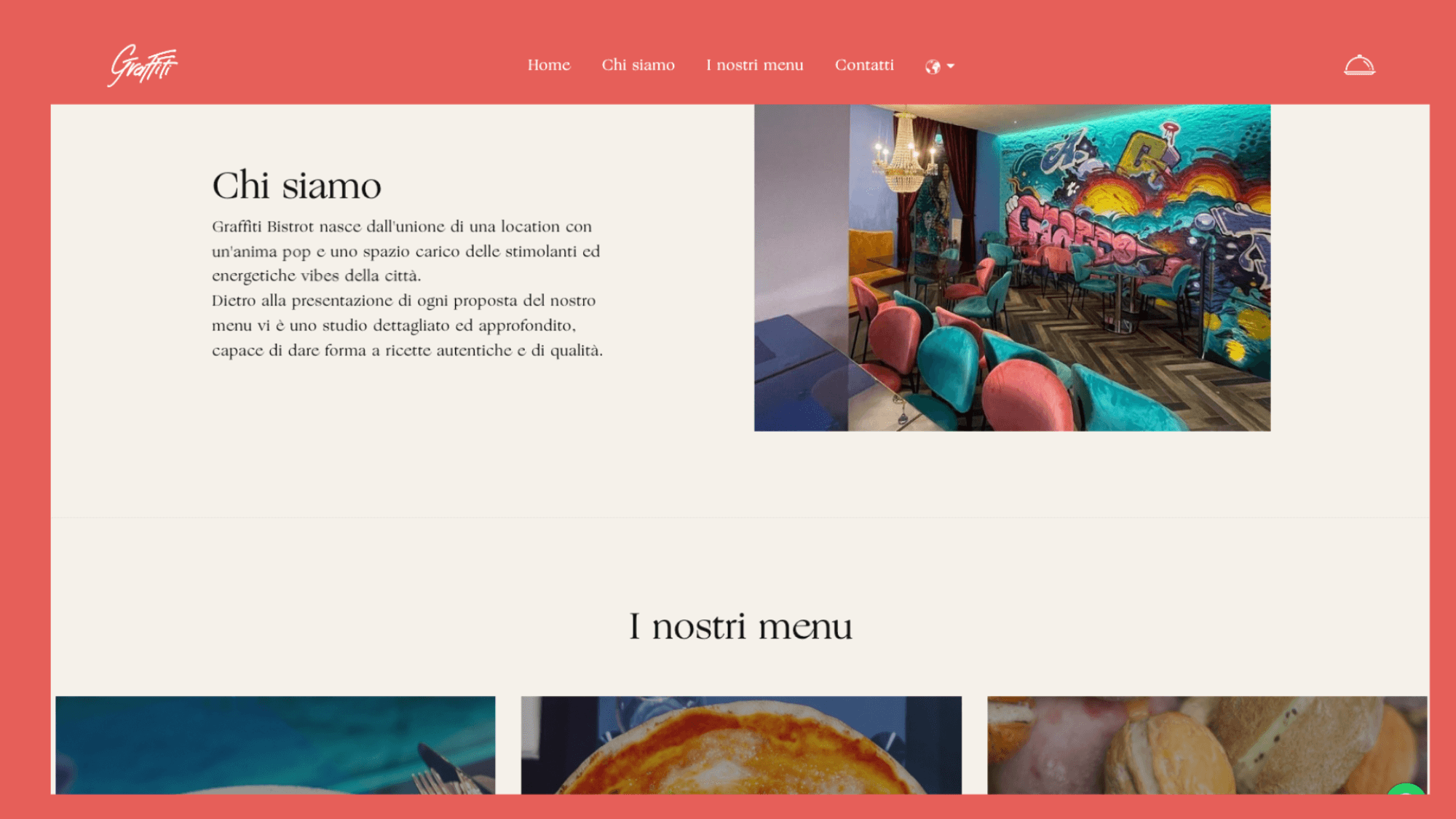This screenshot has height=819, width=1456.
Task: Go to the Home page link
Action: [x=549, y=65]
